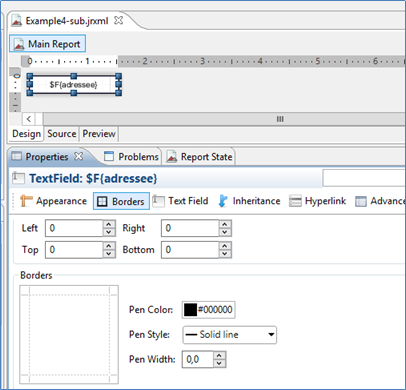The image size is (406, 390).
Task: Close the Properties view tab
Action: click(79, 156)
